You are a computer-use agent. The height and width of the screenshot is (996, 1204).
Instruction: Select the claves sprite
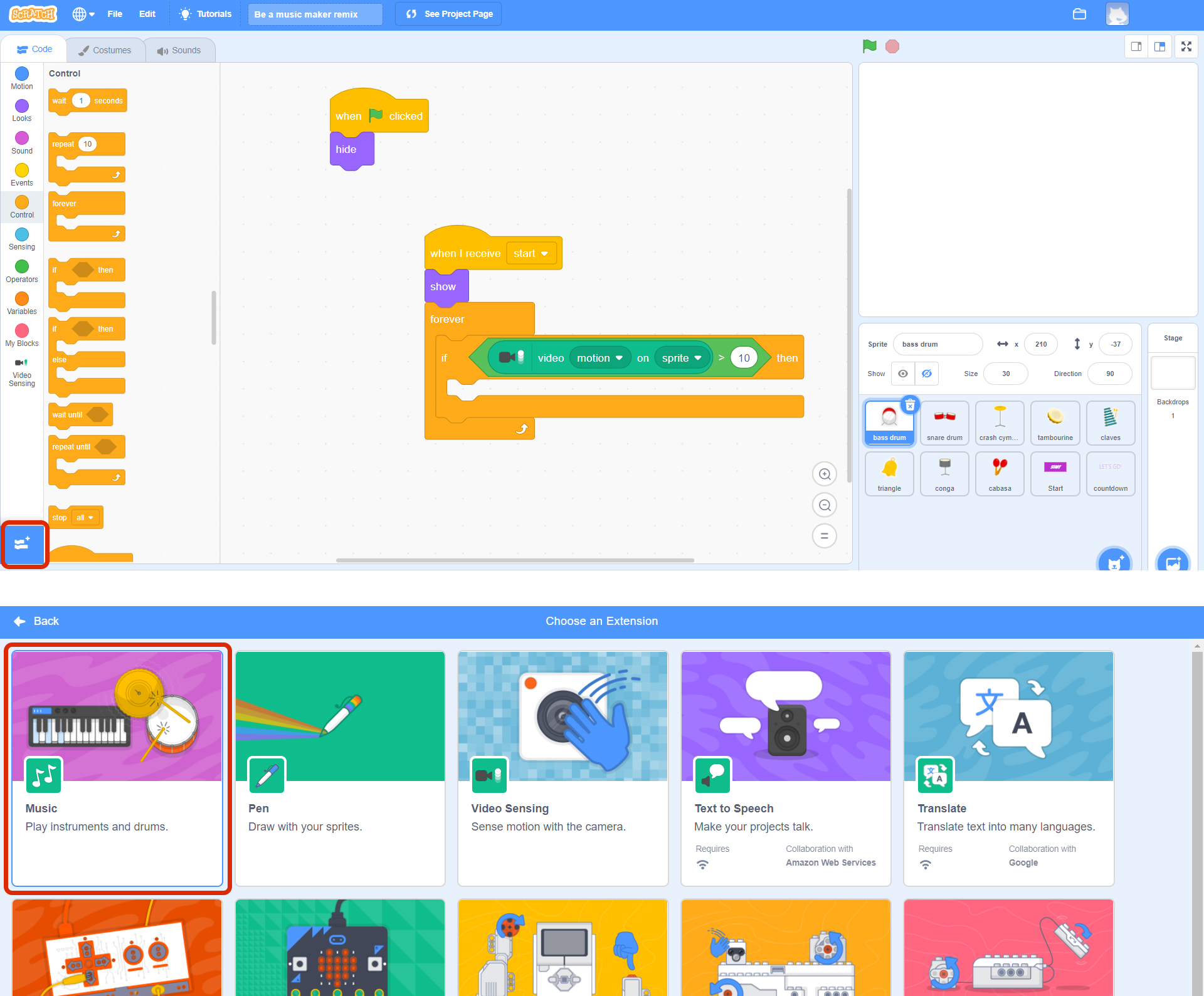click(x=1110, y=423)
